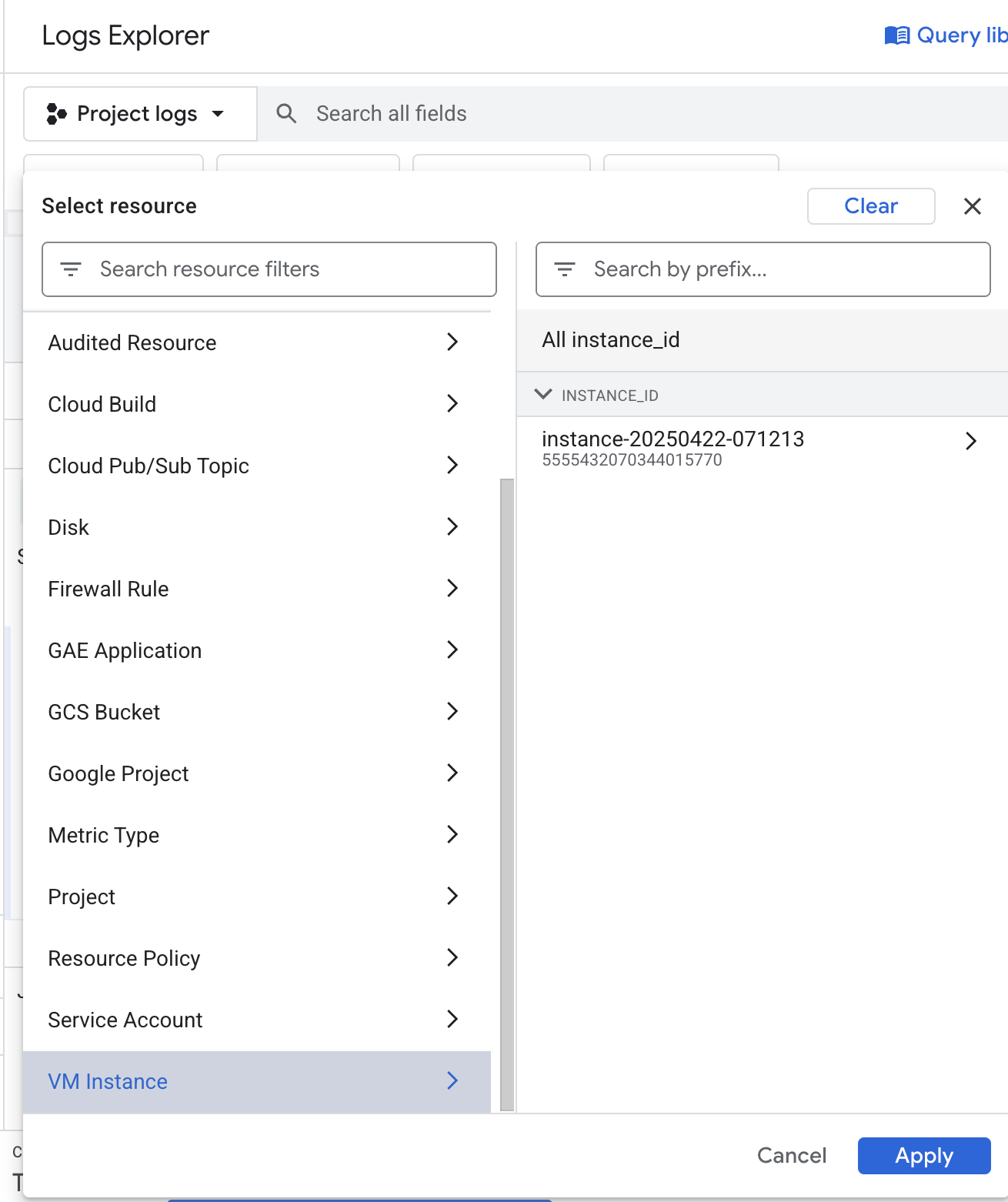Choose Metric Type resource
Screen dimensions: 1008x1202
point(257,835)
